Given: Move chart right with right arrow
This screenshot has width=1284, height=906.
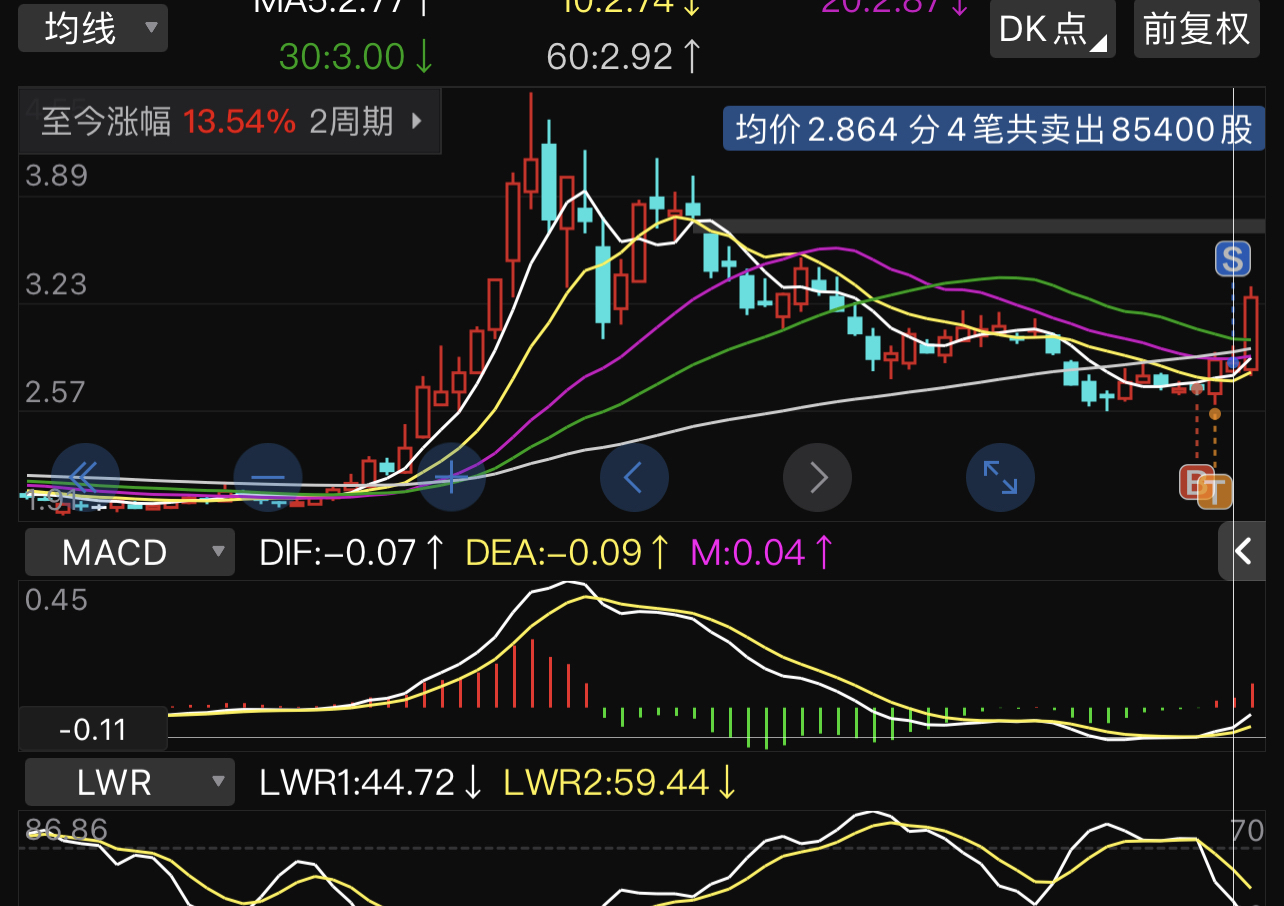Looking at the screenshot, I should (817, 477).
